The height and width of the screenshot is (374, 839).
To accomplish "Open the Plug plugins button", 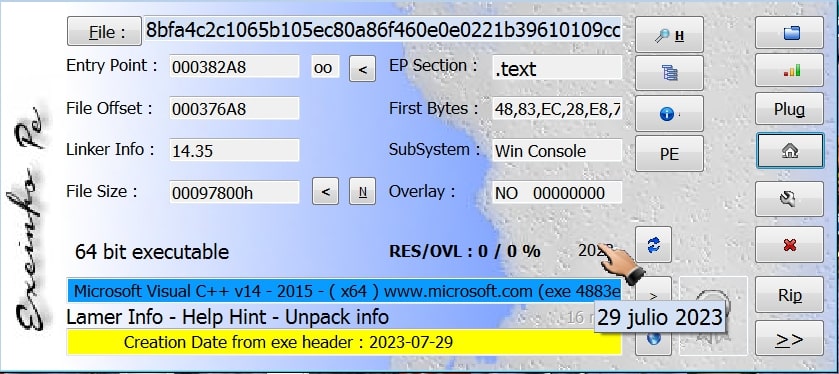I will point(789,109).
